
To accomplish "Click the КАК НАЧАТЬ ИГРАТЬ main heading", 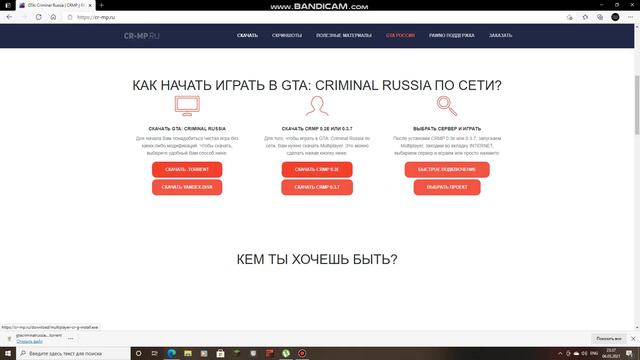I will point(317,85).
